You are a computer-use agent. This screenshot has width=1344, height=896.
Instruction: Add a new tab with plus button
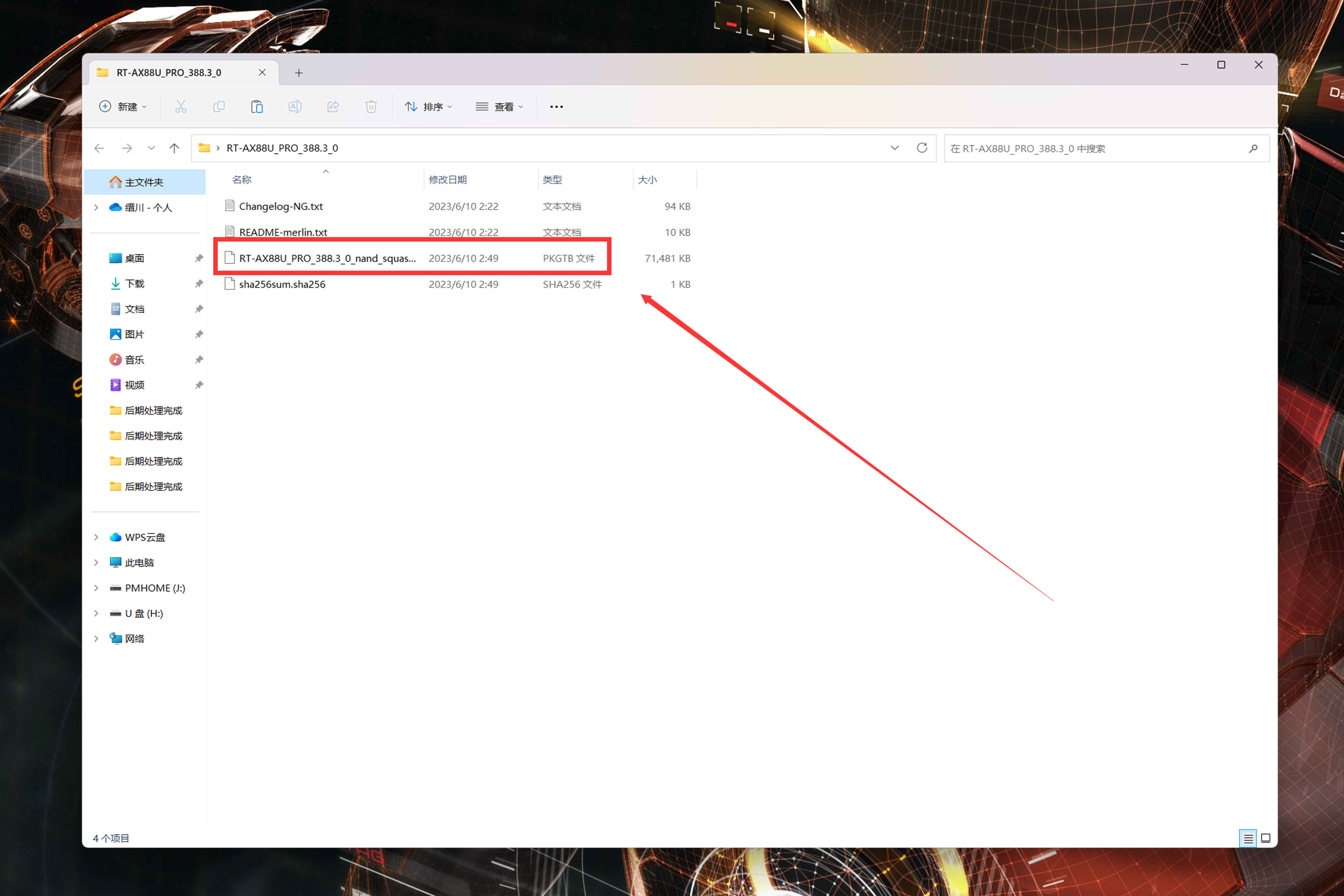(x=299, y=73)
